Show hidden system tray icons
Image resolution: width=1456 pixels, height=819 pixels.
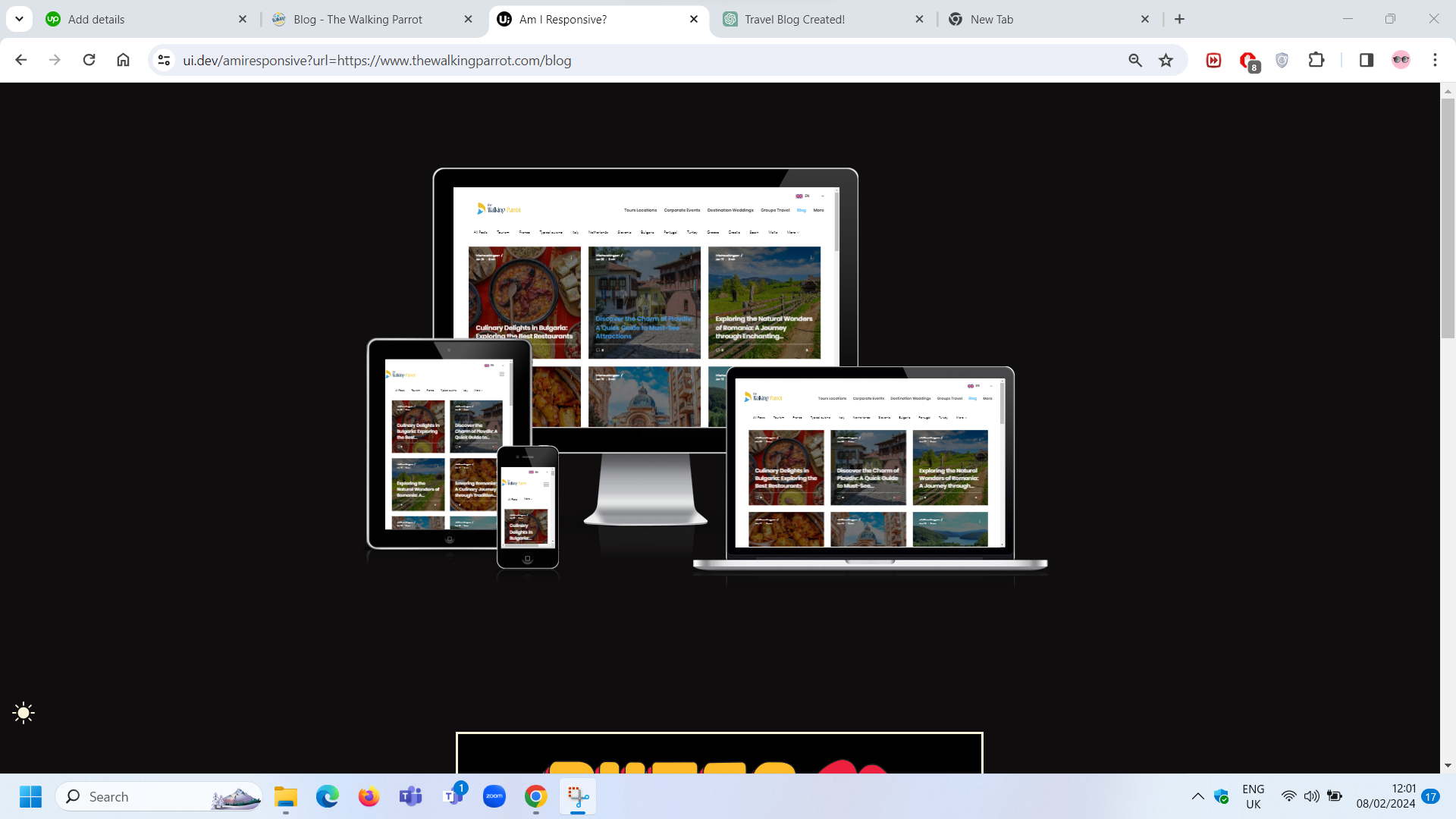[1197, 796]
